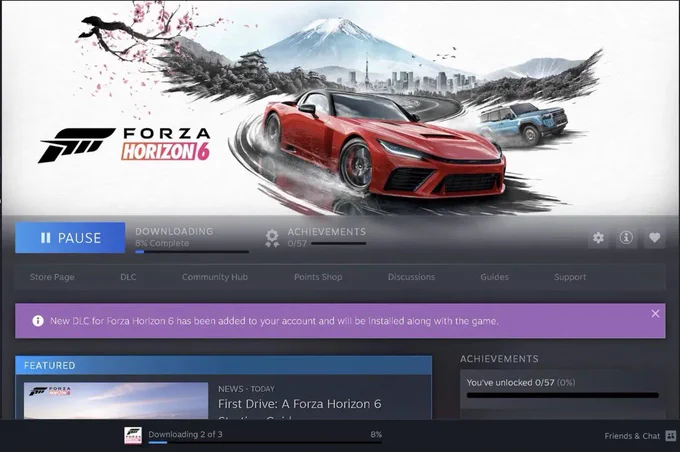Image resolution: width=680 pixels, height=452 pixels.
Task: Click the unlocked 0/57 achievements progress bar
Action: click(x=562, y=395)
